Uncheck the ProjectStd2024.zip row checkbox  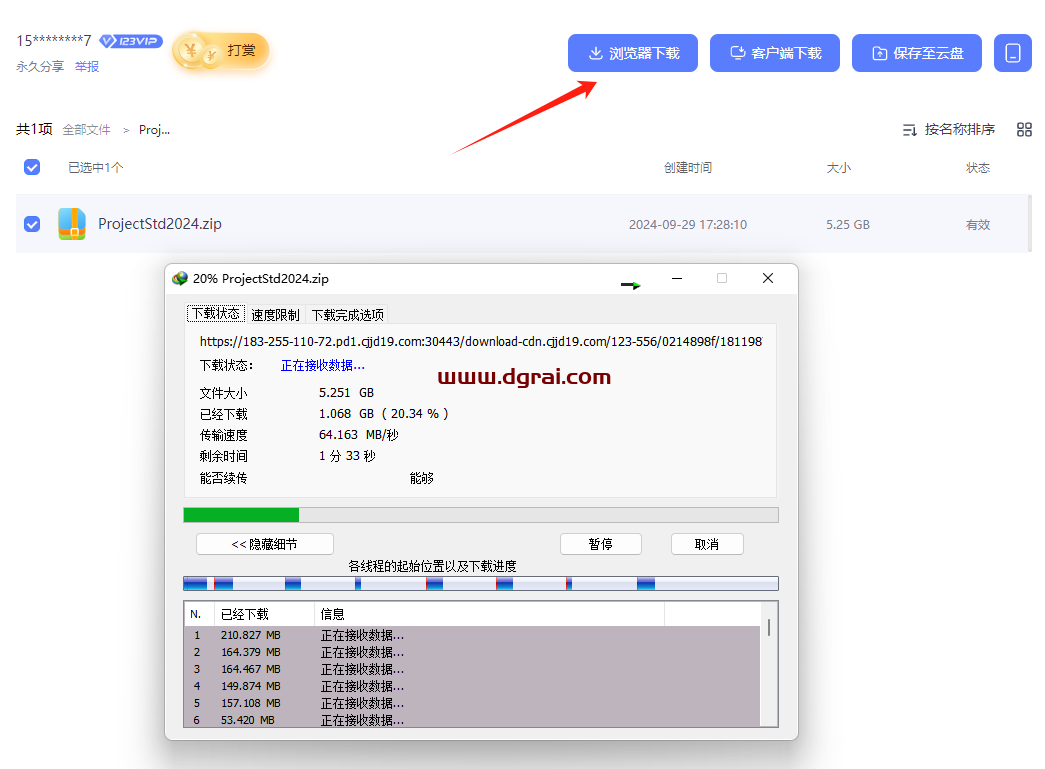click(x=32, y=224)
